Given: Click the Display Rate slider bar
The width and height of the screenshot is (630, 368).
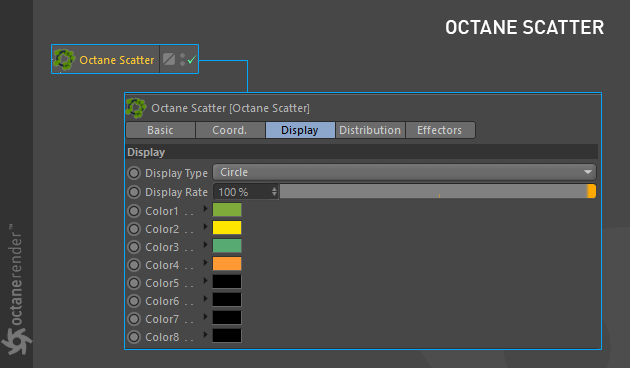Looking at the screenshot, I should point(438,191).
